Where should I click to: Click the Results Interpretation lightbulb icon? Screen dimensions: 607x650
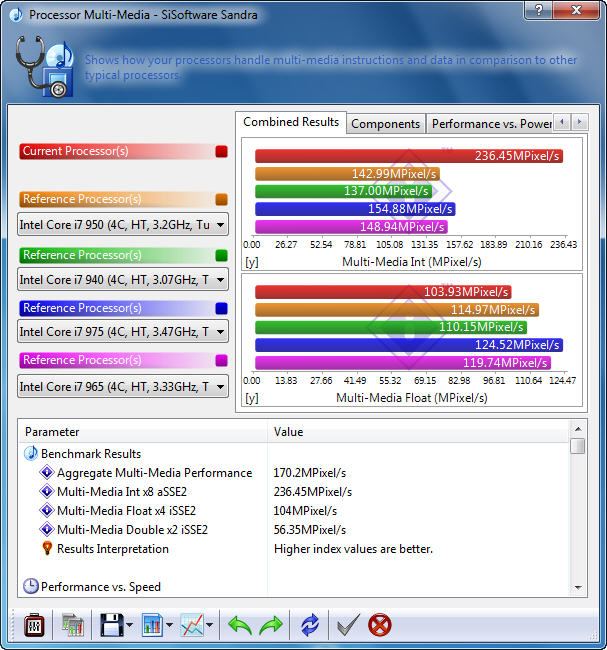coord(47,548)
